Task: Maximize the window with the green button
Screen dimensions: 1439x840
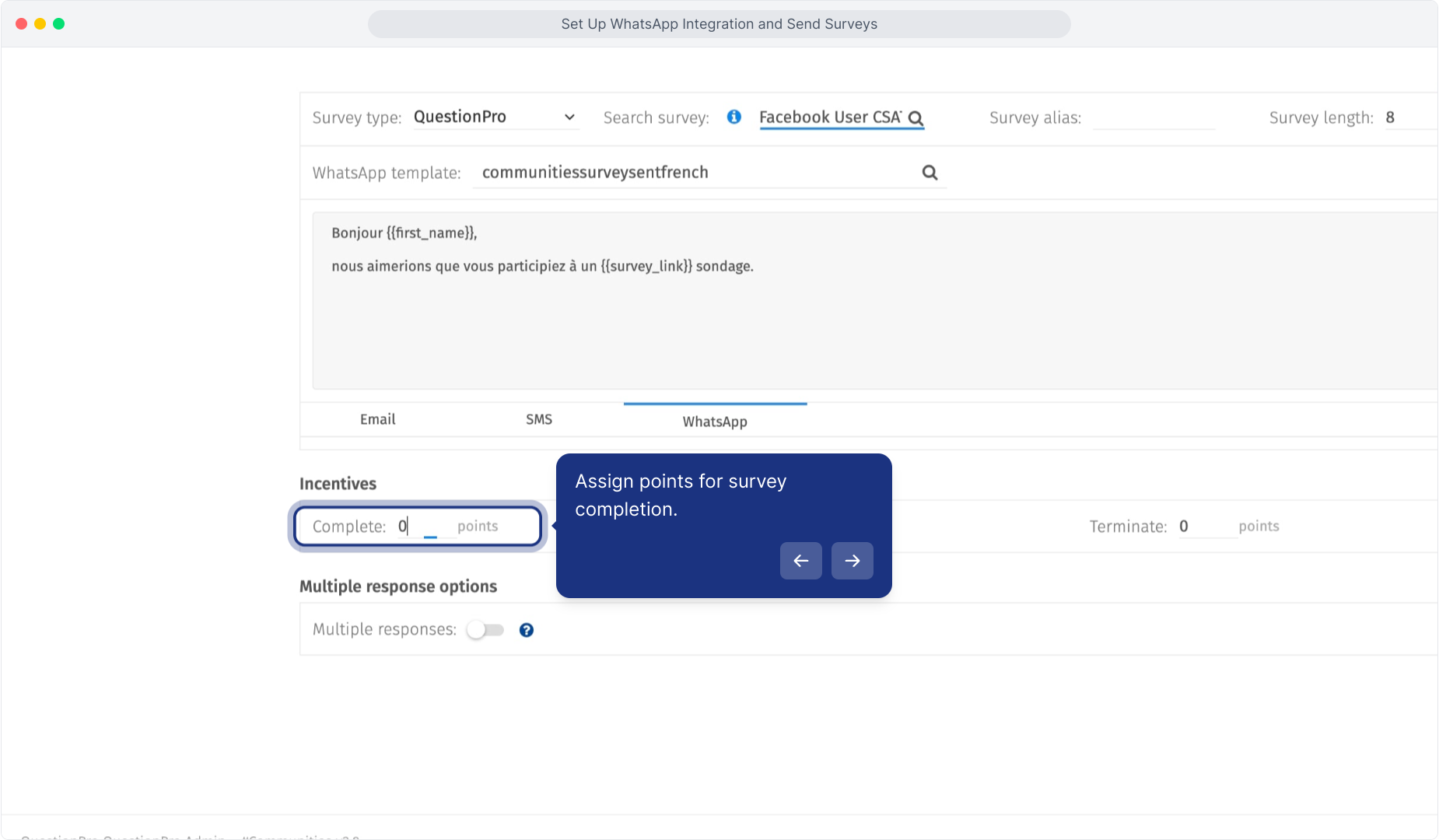Action: [x=58, y=24]
